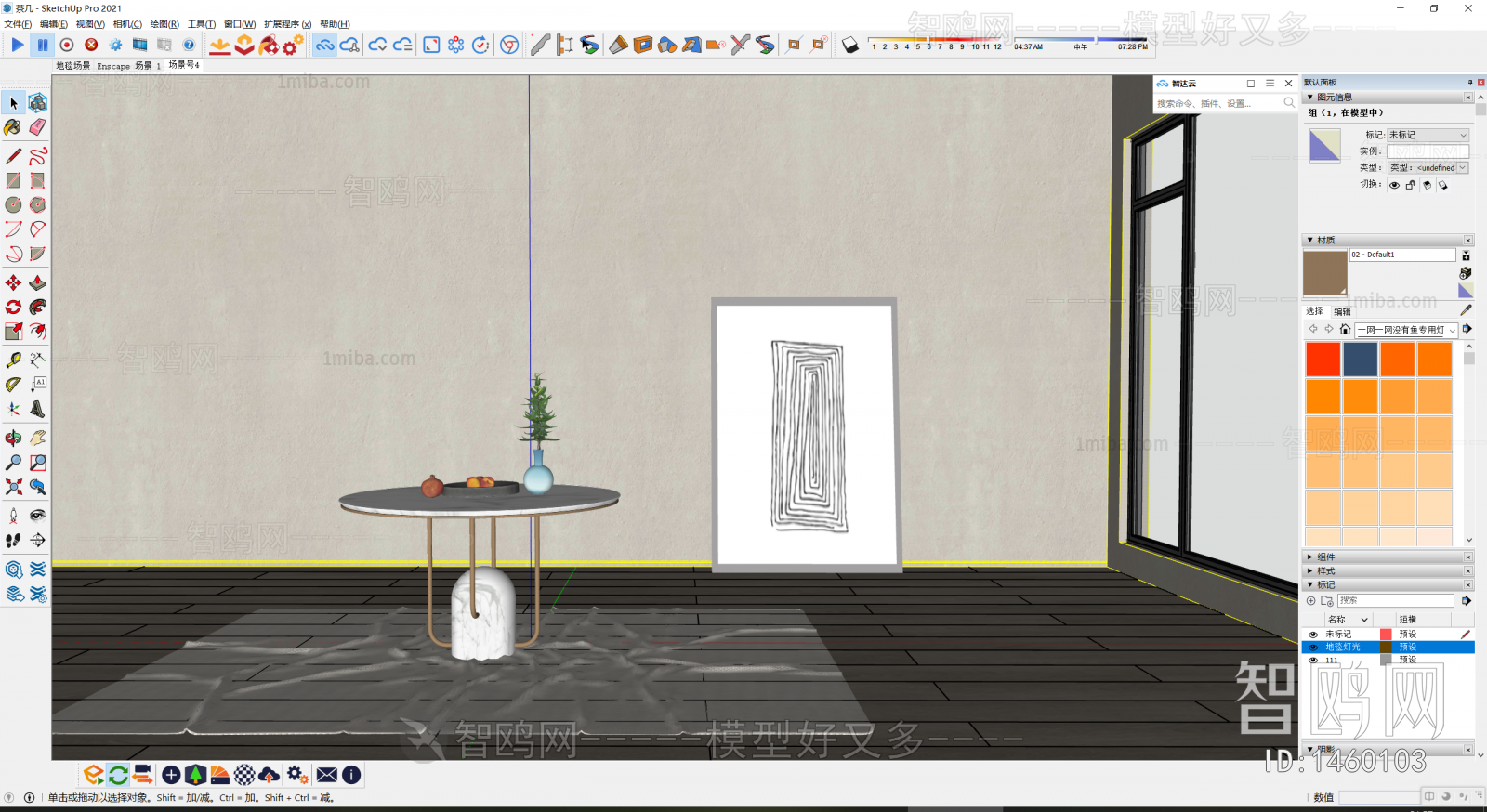This screenshot has width=1487, height=812.
Task: Open the 文件(F) menu
Action: point(18,24)
